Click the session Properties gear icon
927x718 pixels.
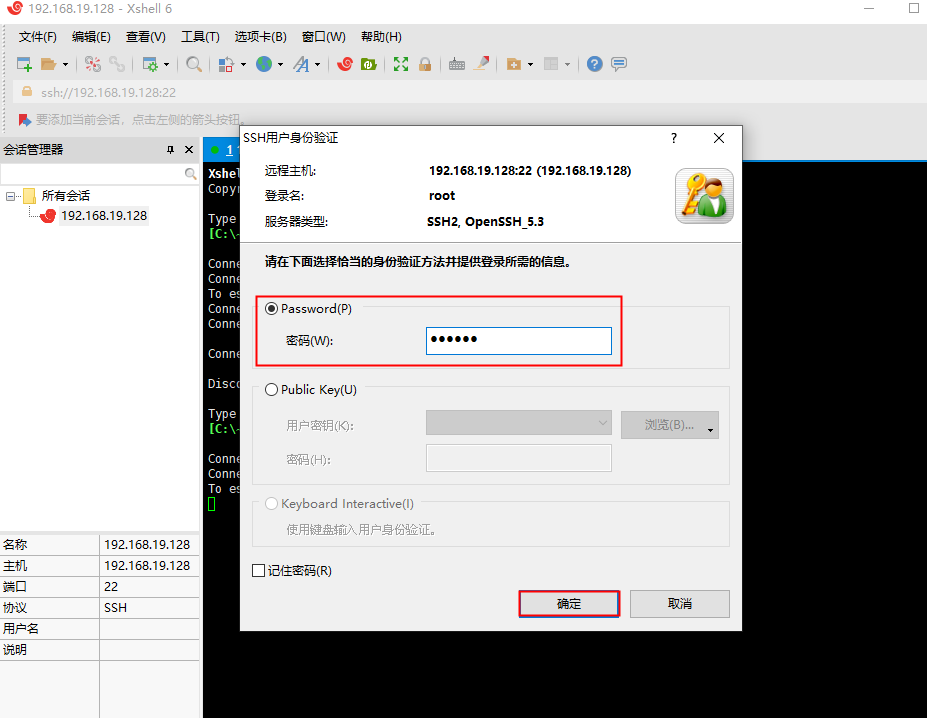[150, 64]
